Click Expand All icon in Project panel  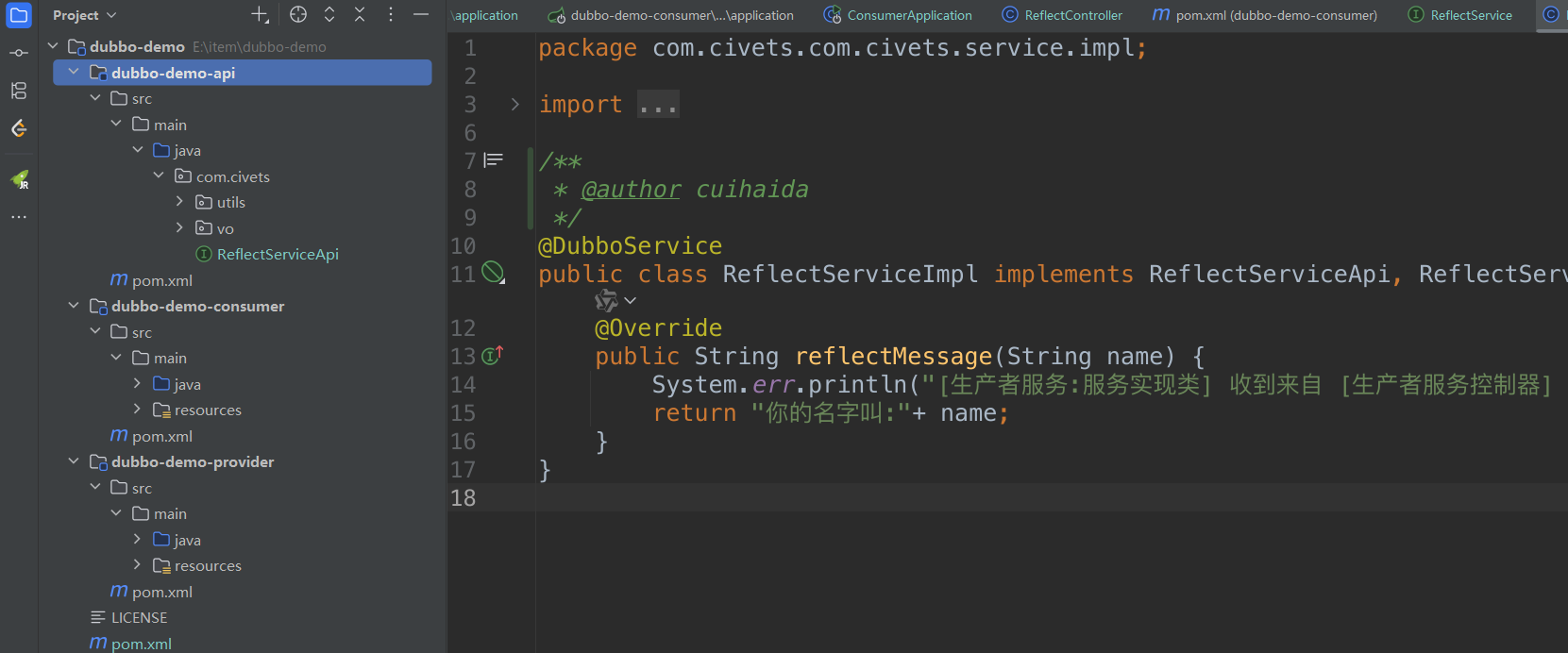tap(329, 14)
